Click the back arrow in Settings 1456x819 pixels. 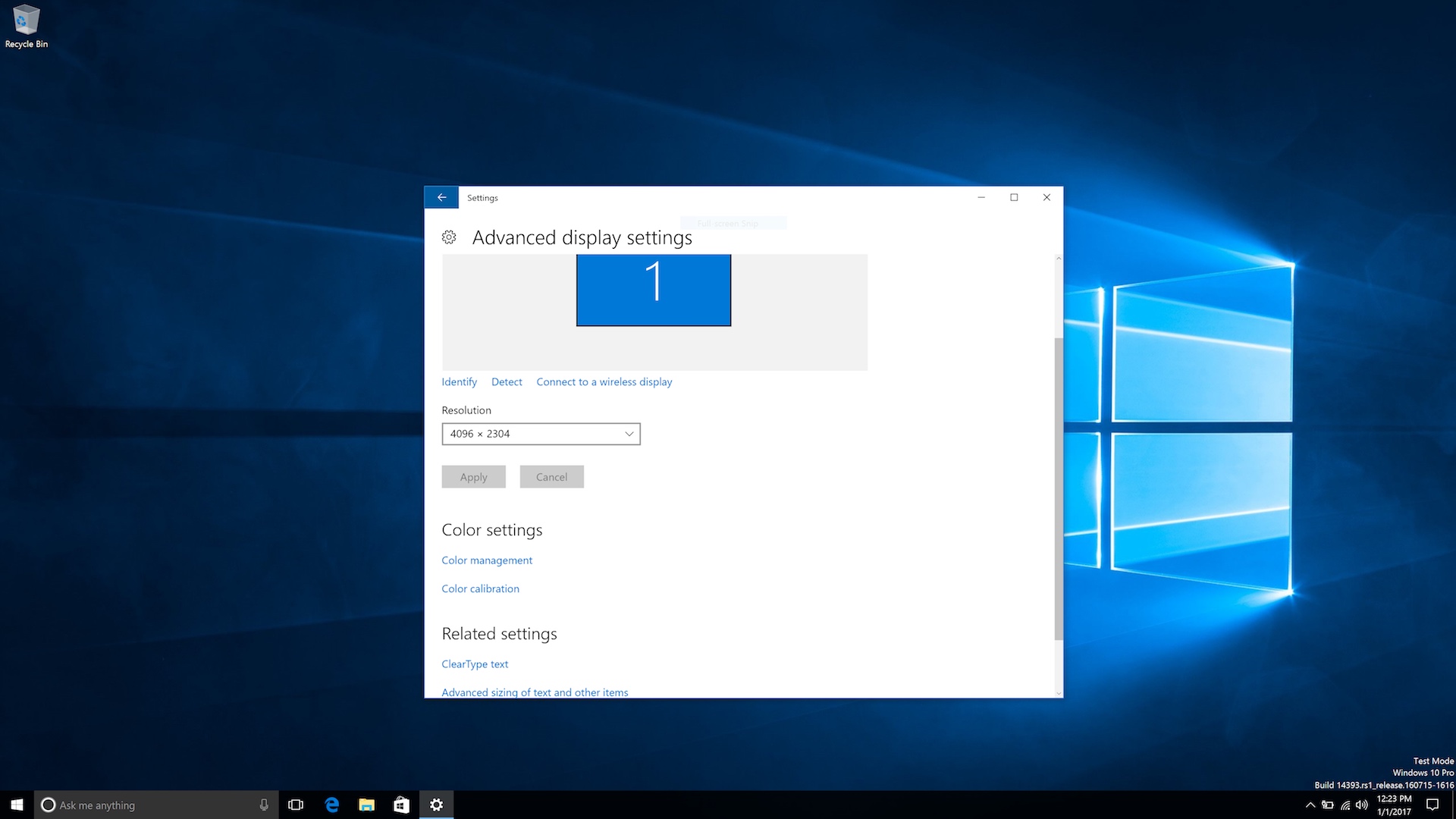(441, 197)
